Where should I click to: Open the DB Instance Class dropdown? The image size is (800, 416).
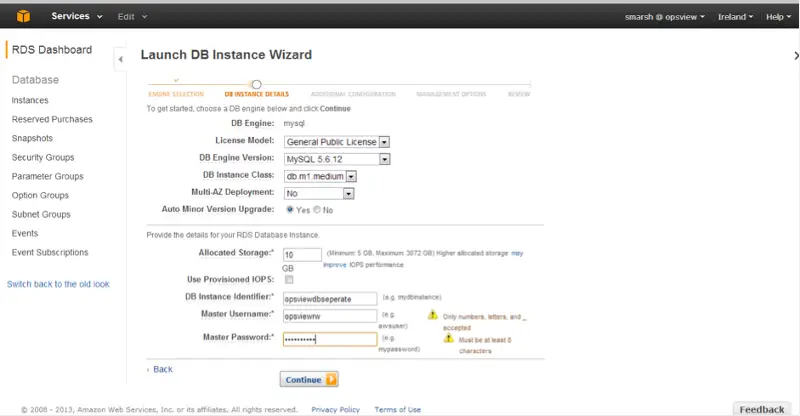point(320,176)
